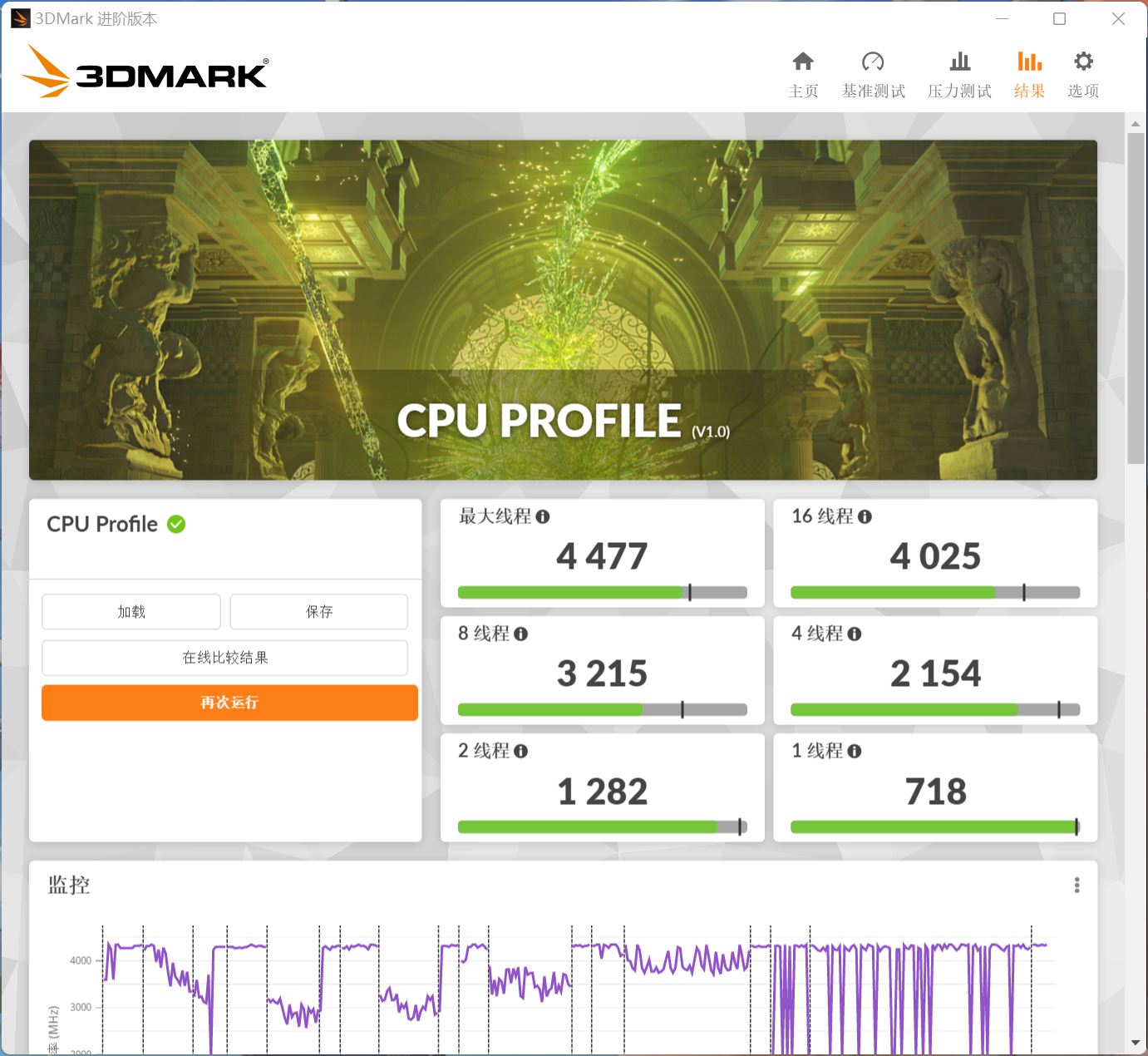Click the 4 线程 score progress bar
Image resolution: width=1148 pixels, height=1056 pixels.
(x=935, y=709)
